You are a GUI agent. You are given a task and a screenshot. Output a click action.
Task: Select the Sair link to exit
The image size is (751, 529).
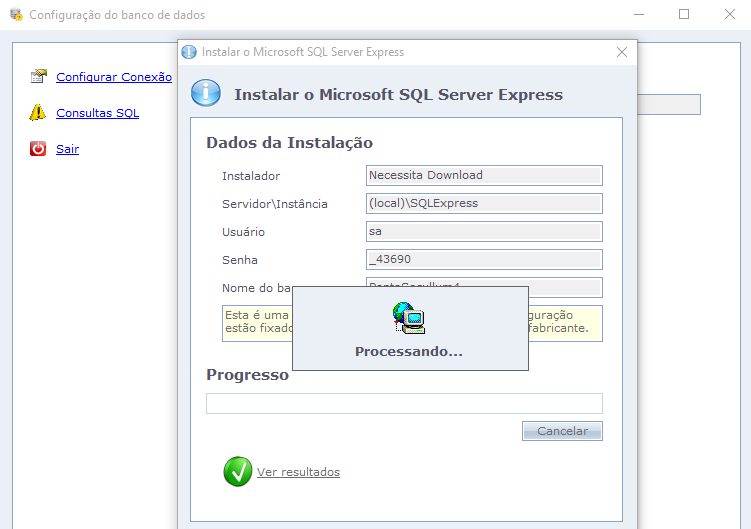pyautogui.click(x=67, y=149)
